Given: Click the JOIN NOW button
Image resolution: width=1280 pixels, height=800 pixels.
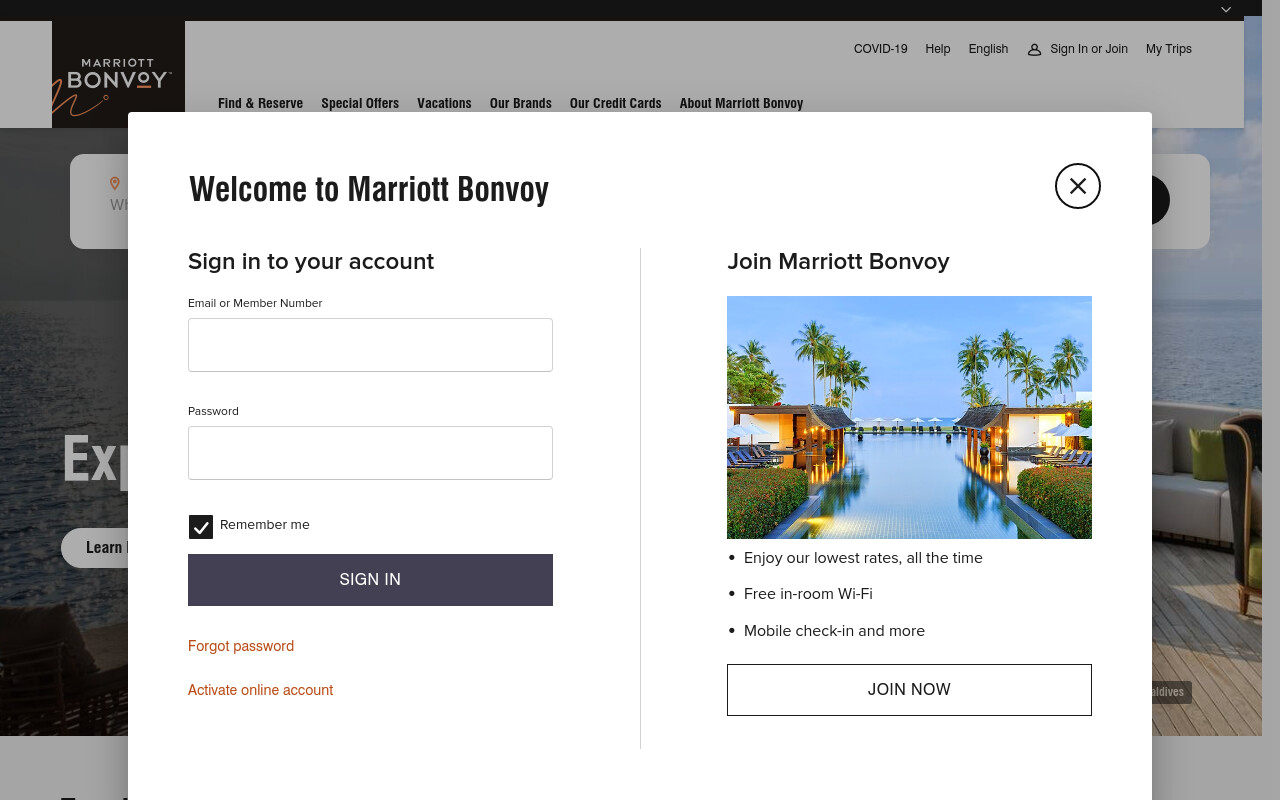Looking at the screenshot, I should pyautogui.click(x=909, y=690).
